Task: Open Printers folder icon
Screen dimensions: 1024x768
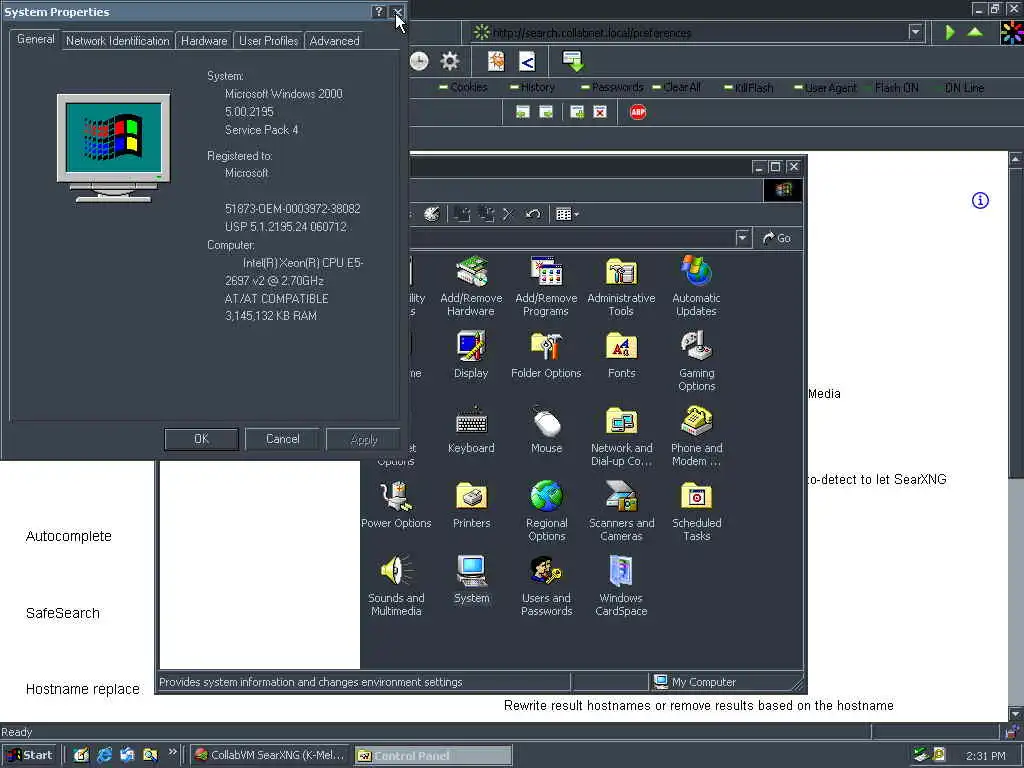Action: 471,504
